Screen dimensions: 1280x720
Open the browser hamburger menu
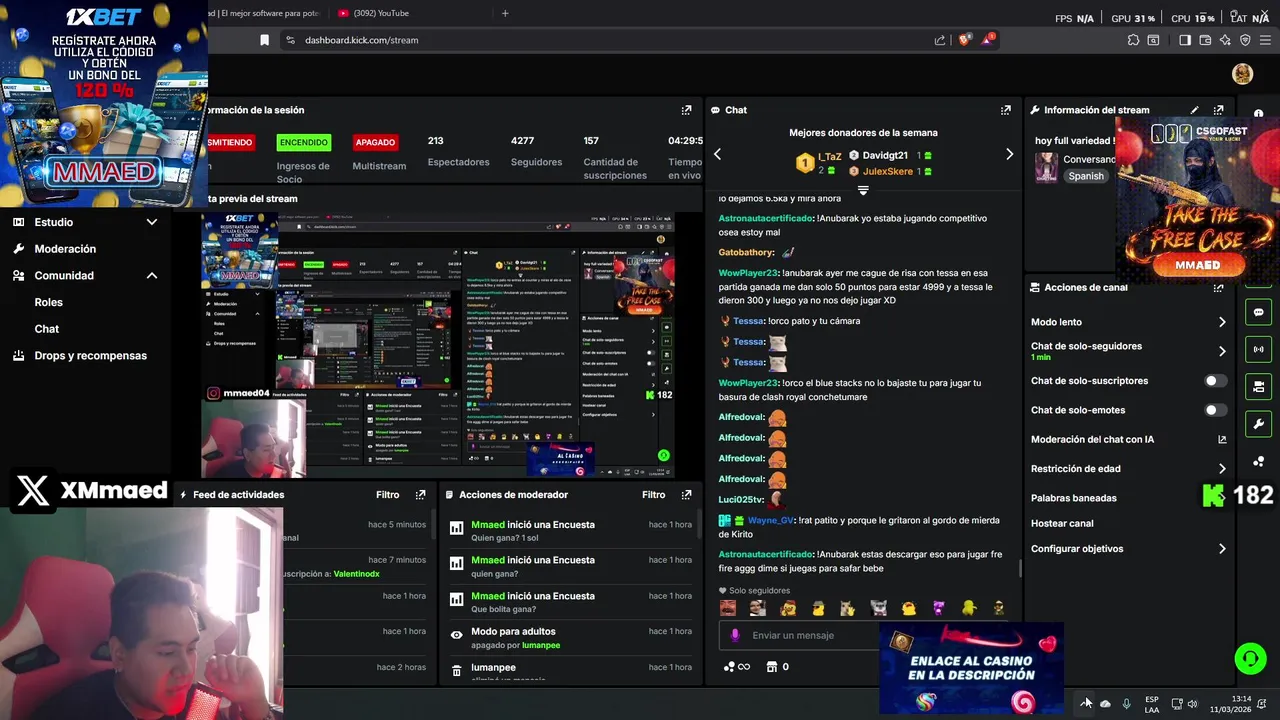1265,40
